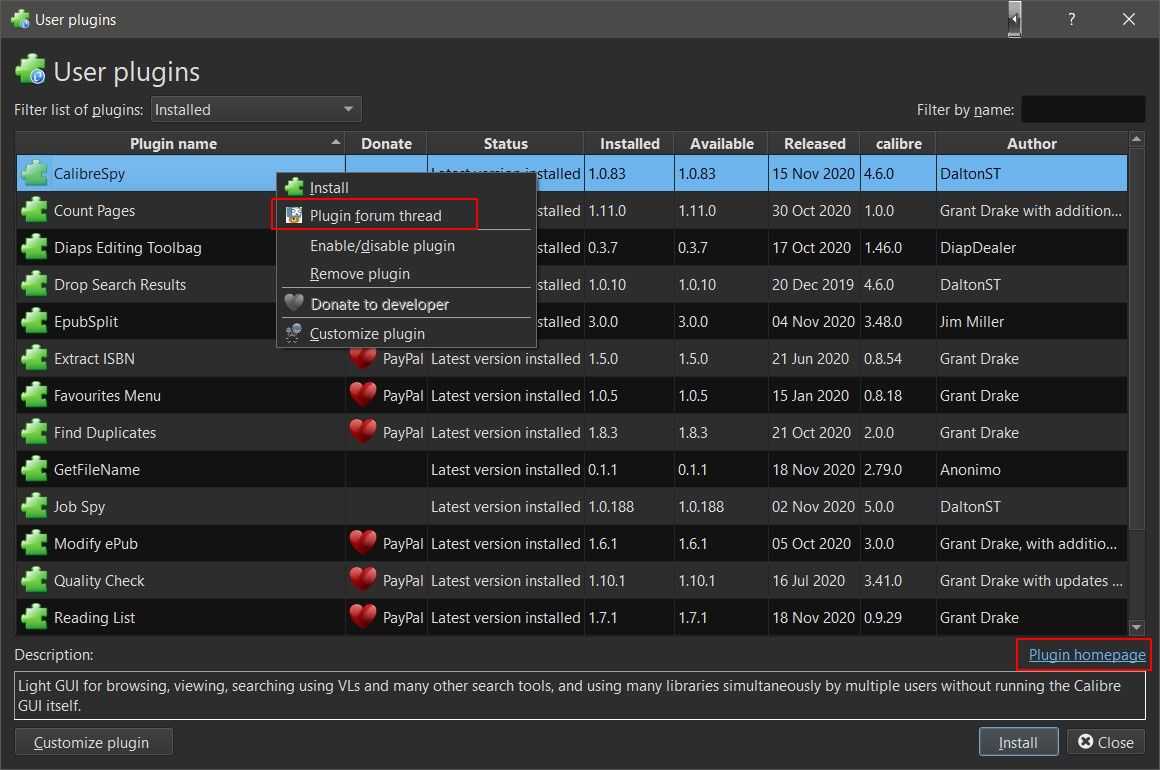The image size is (1160, 770).
Task: Click the author Anonimo cell
Action: tap(970, 470)
